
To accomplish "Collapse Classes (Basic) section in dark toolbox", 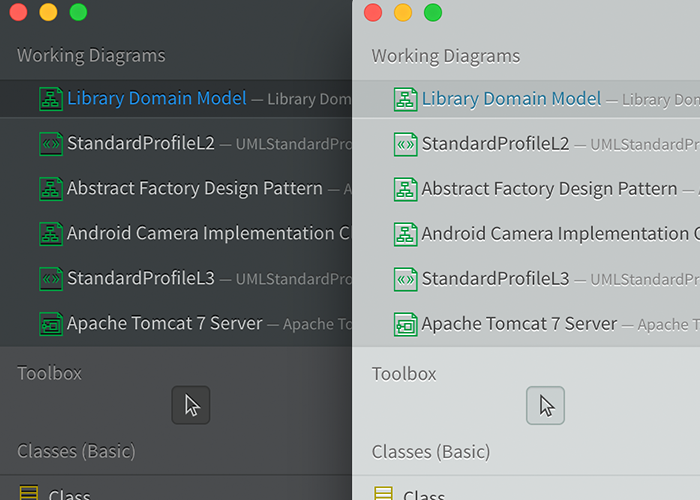I will coord(76,451).
